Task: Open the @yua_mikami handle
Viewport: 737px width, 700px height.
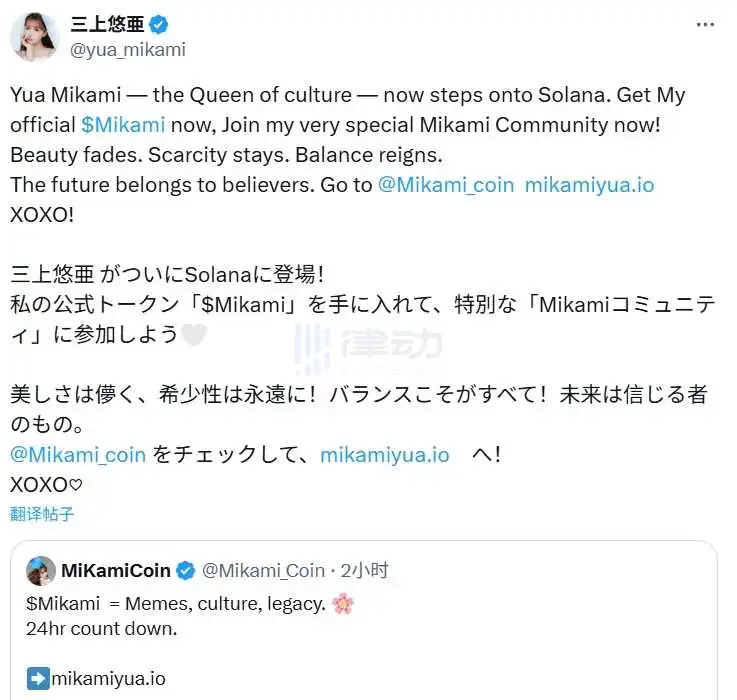Action: click(x=126, y=49)
